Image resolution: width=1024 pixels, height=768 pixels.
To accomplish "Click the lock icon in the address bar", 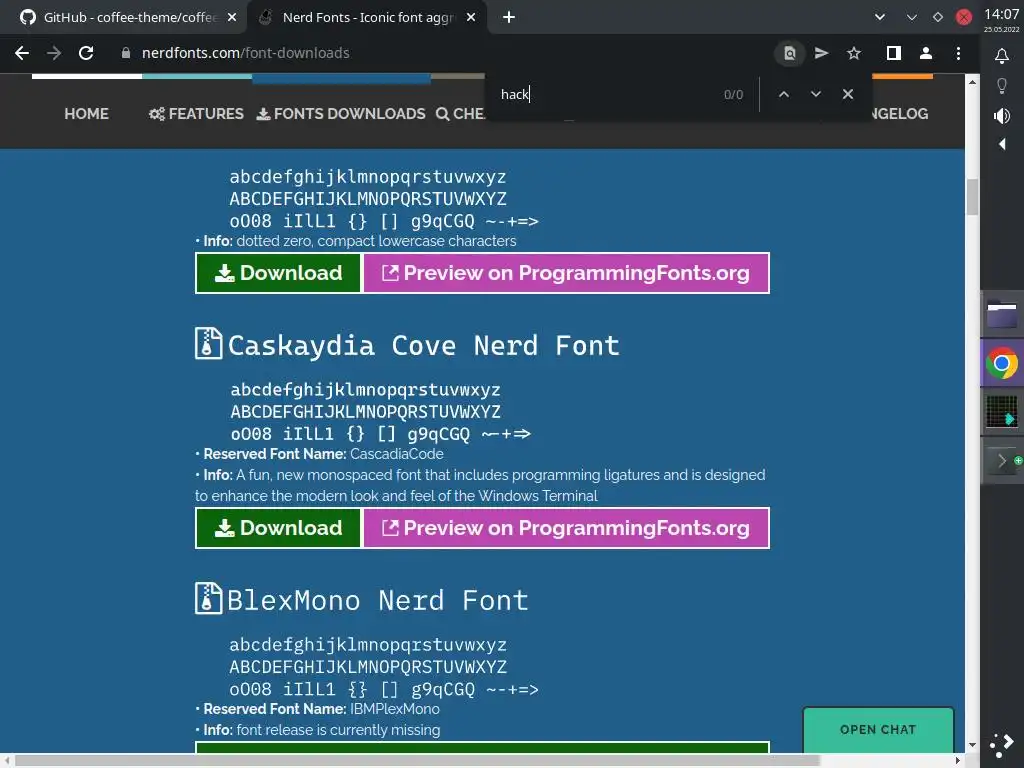I will [x=126, y=53].
